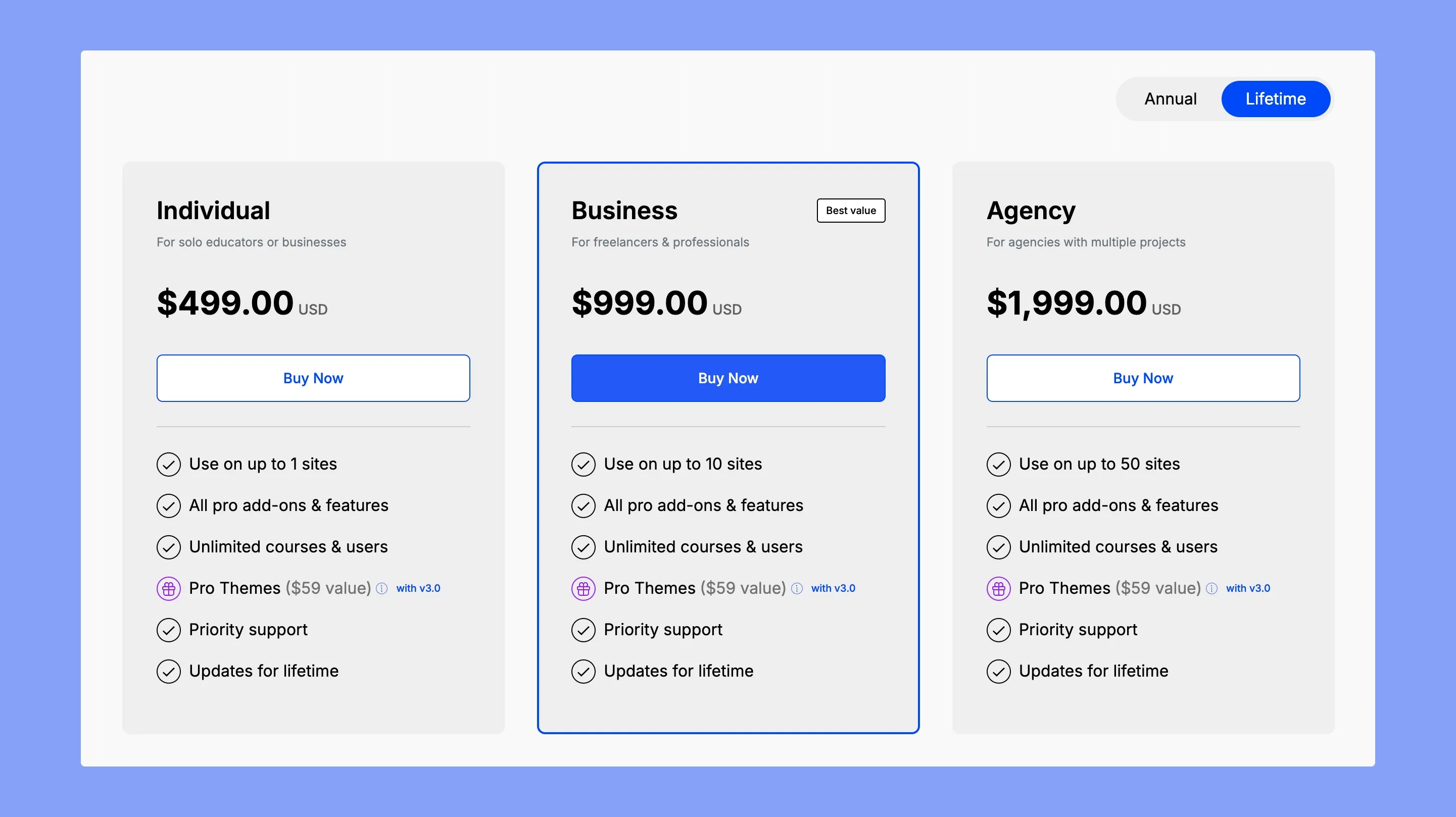Click the info icon next to Pro Themes on Individual
Screen dimensions: 1456x817
pyautogui.click(x=382, y=588)
